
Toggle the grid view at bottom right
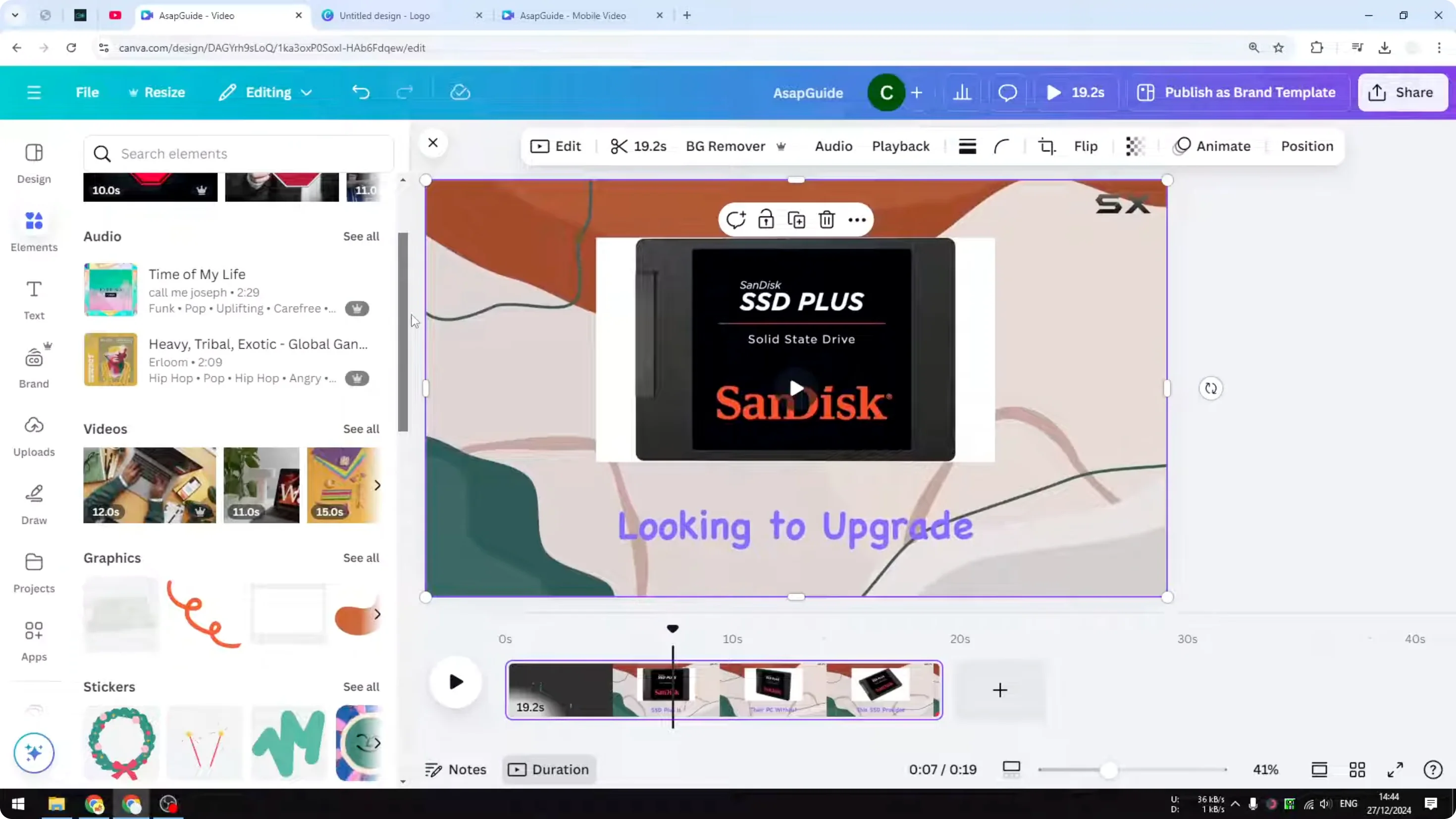click(1357, 769)
